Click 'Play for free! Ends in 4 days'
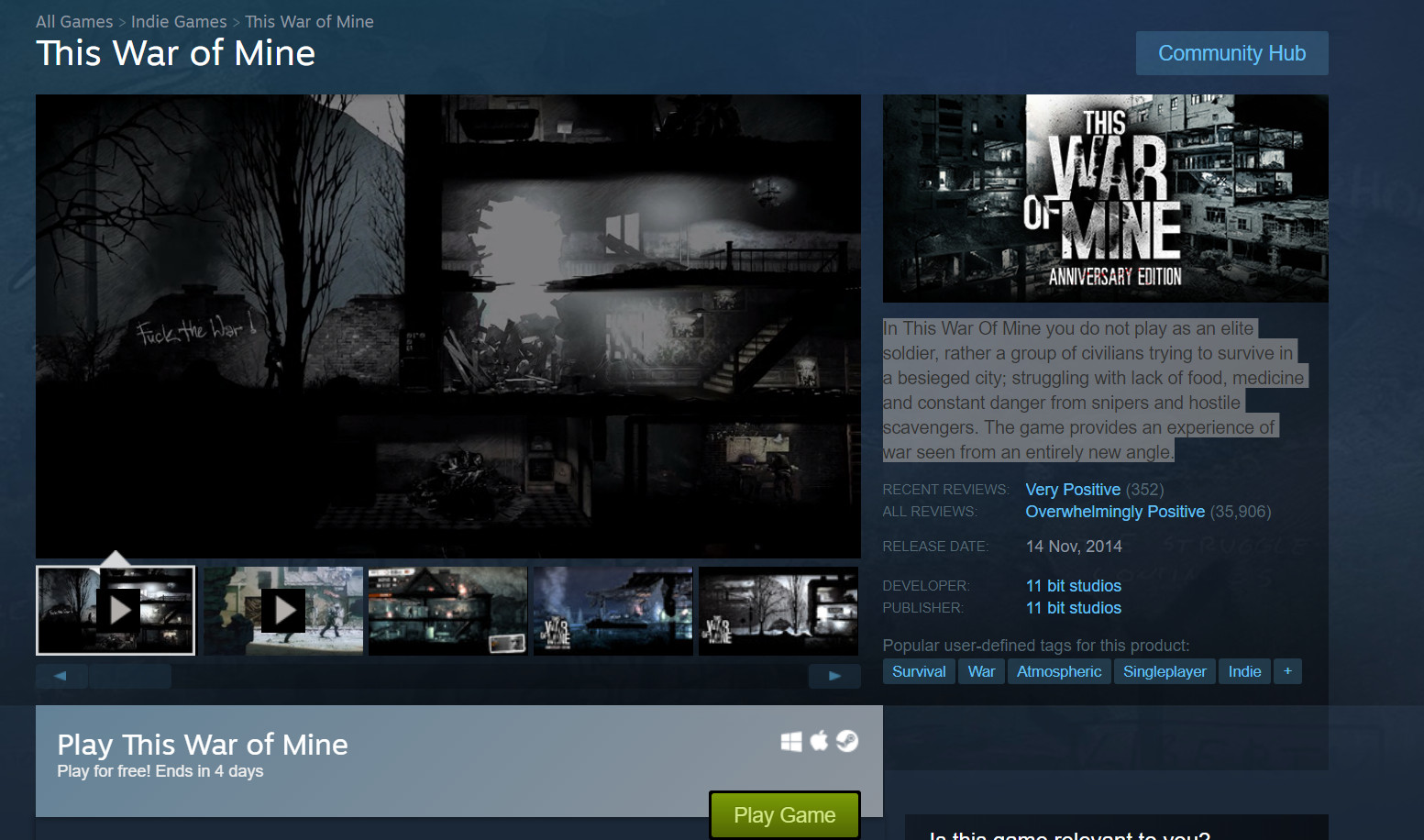Viewport: 1424px width, 840px height. click(x=160, y=771)
